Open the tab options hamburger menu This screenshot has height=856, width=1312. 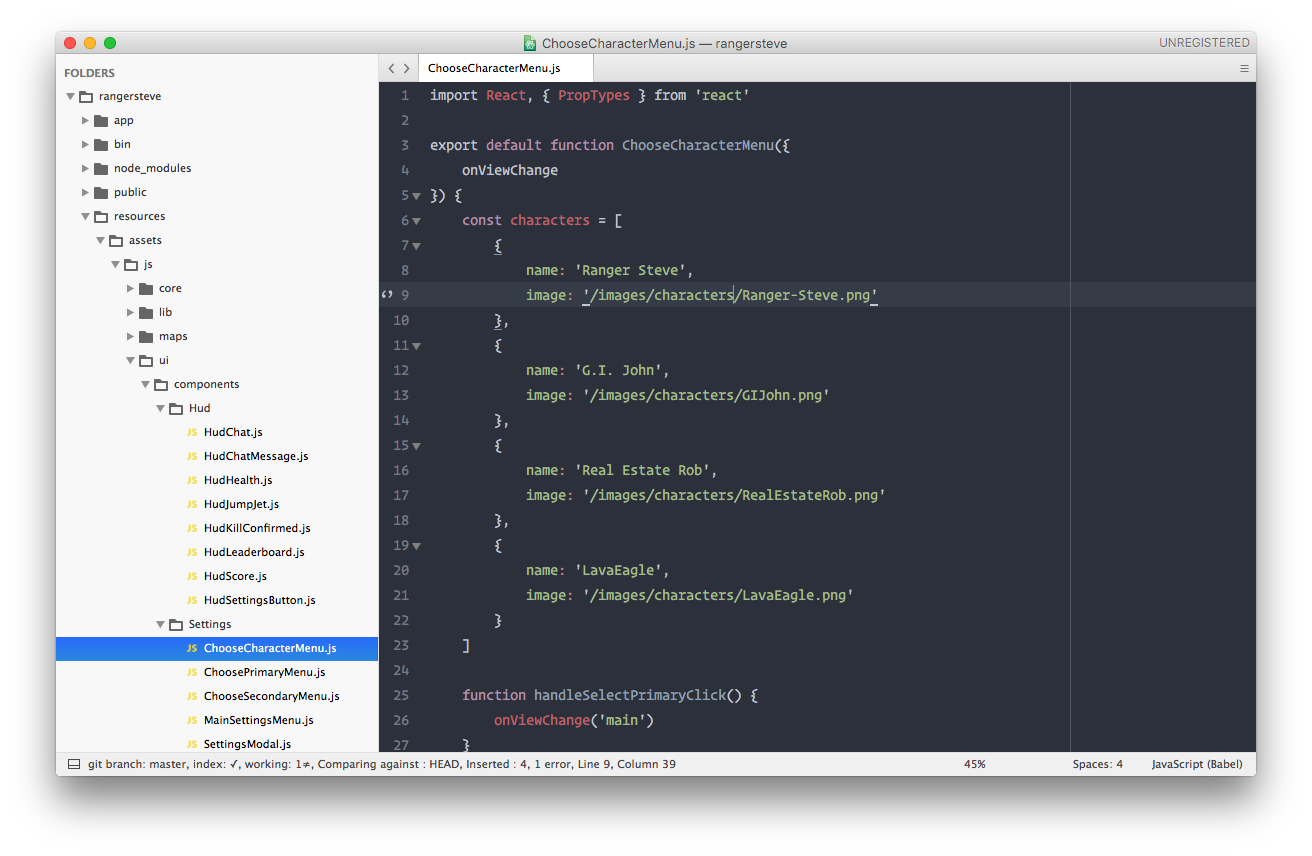pyautogui.click(x=1244, y=69)
